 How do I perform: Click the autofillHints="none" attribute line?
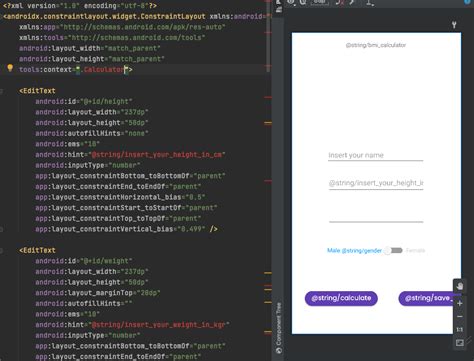click(92, 133)
